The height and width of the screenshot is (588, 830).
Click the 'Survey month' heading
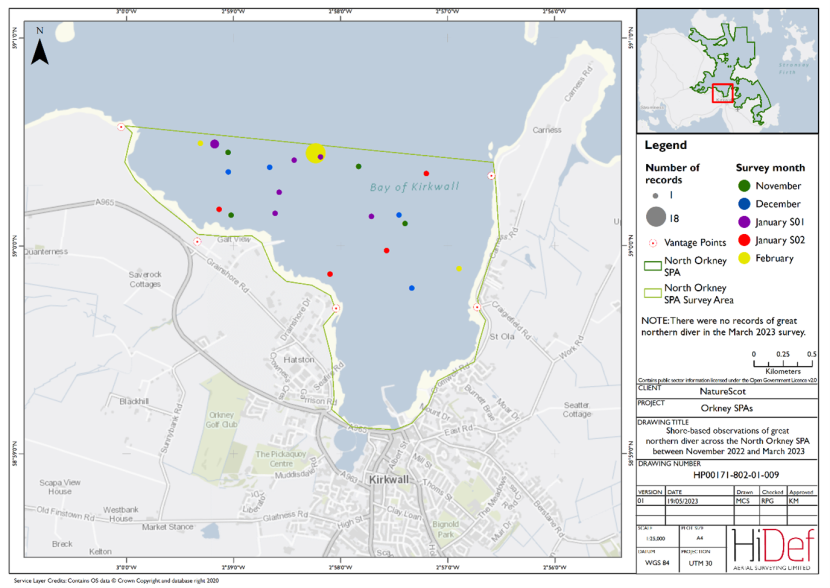point(770,168)
